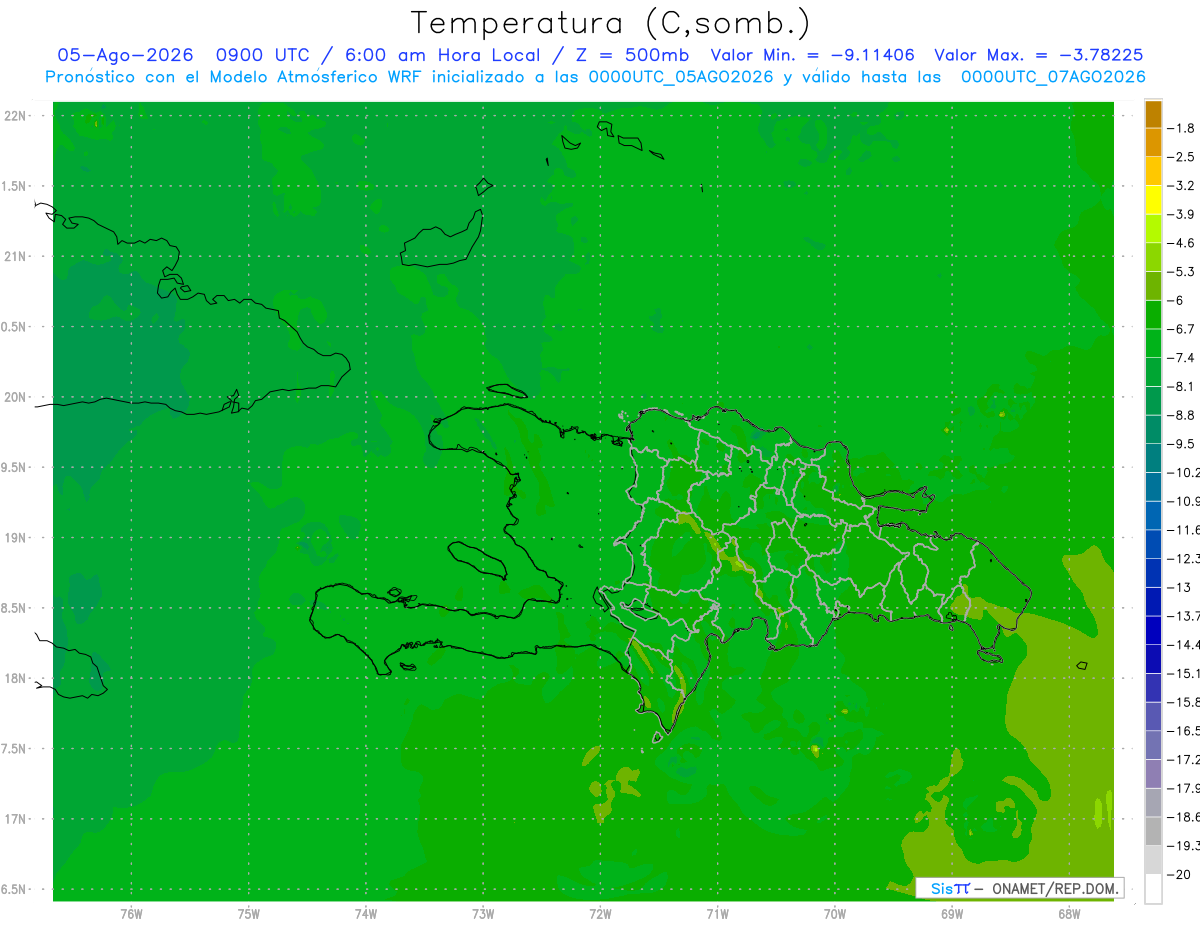
Task: Pick the lime swatch between -3.9 and -4.6
Action: coord(1153,228)
